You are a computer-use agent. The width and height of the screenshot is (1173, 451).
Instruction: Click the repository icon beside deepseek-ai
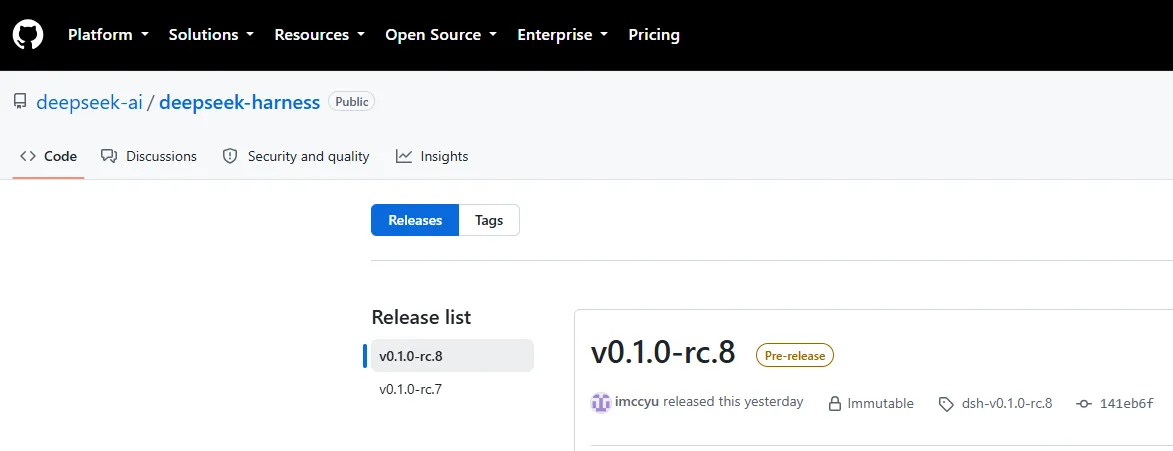pyautogui.click(x=20, y=102)
